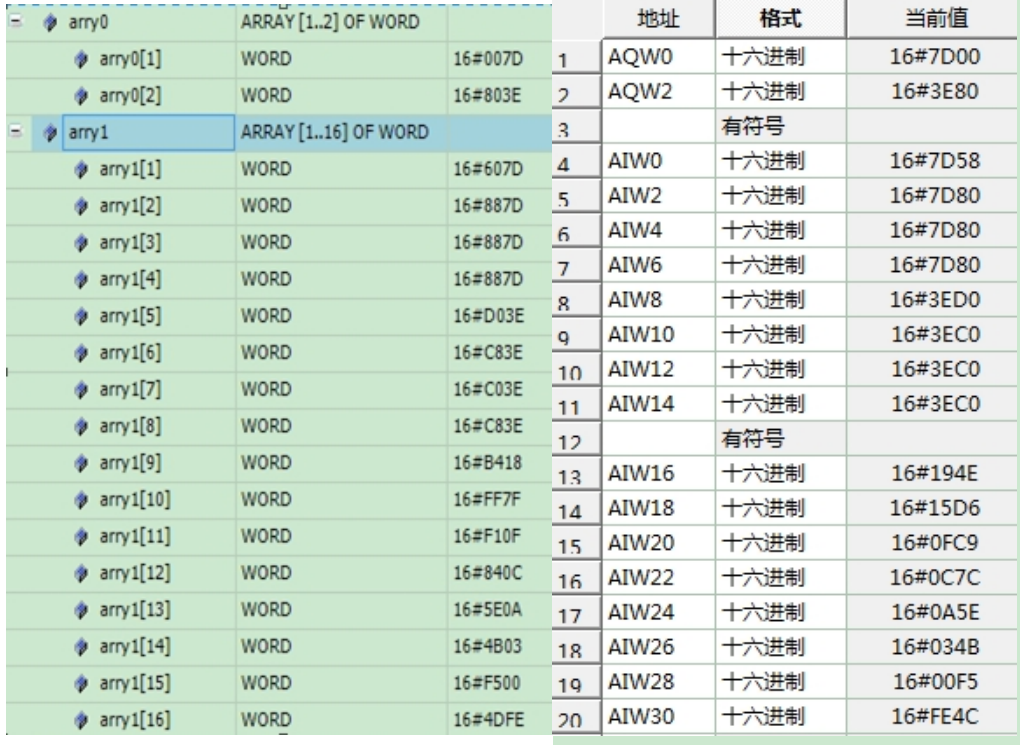Click value 16#194E for AIW16
This screenshot has height=745, width=1025.
point(935,473)
